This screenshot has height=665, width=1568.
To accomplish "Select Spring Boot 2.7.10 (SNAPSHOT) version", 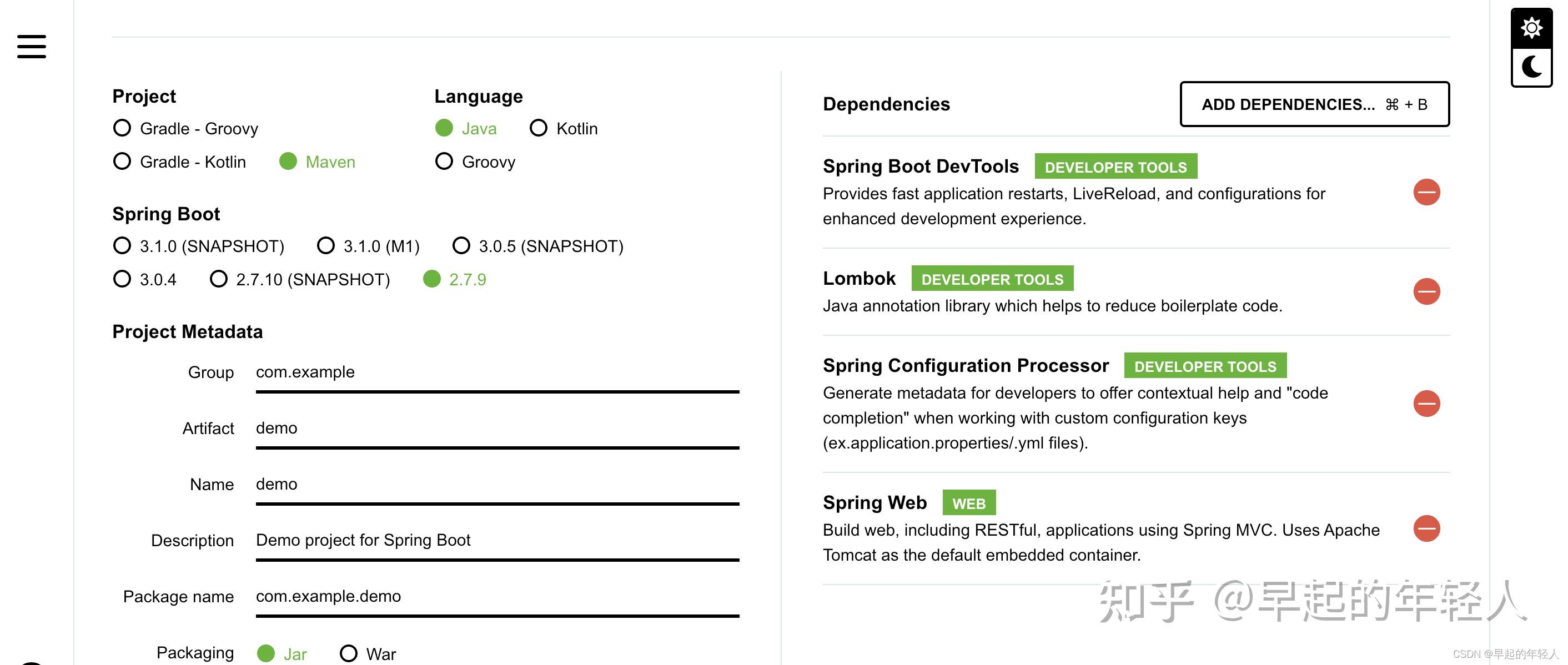I will [299, 279].
